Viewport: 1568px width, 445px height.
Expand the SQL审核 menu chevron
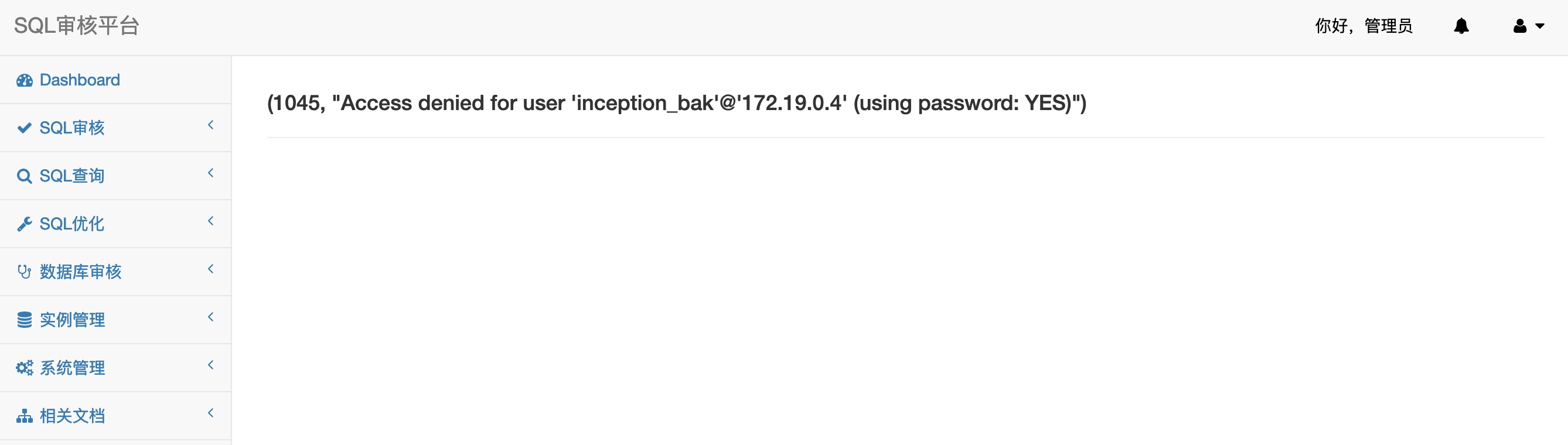(x=210, y=125)
